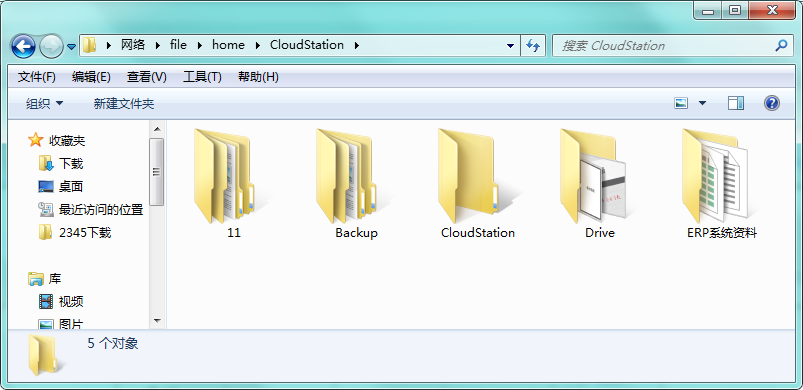Open the 帮助(H) menu
This screenshot has width=803, height=390.
click(x=258, y=77)
